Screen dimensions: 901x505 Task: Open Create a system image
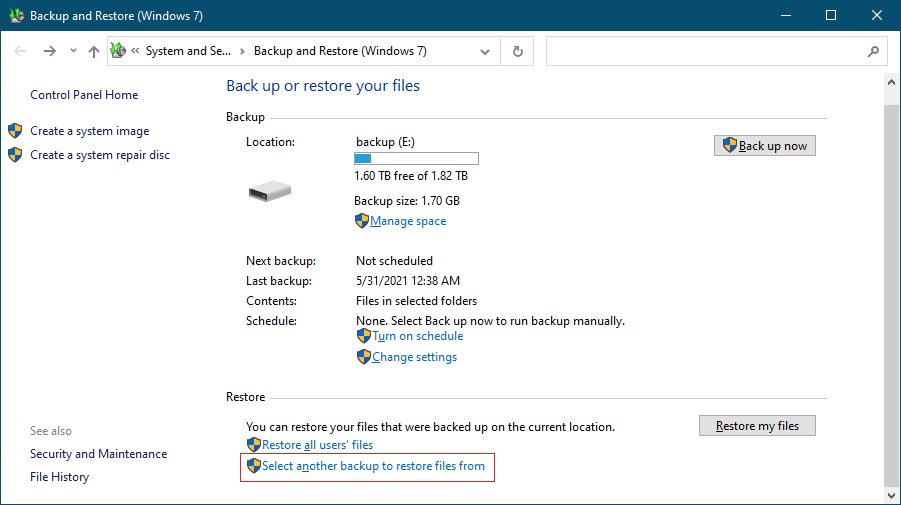90,131
